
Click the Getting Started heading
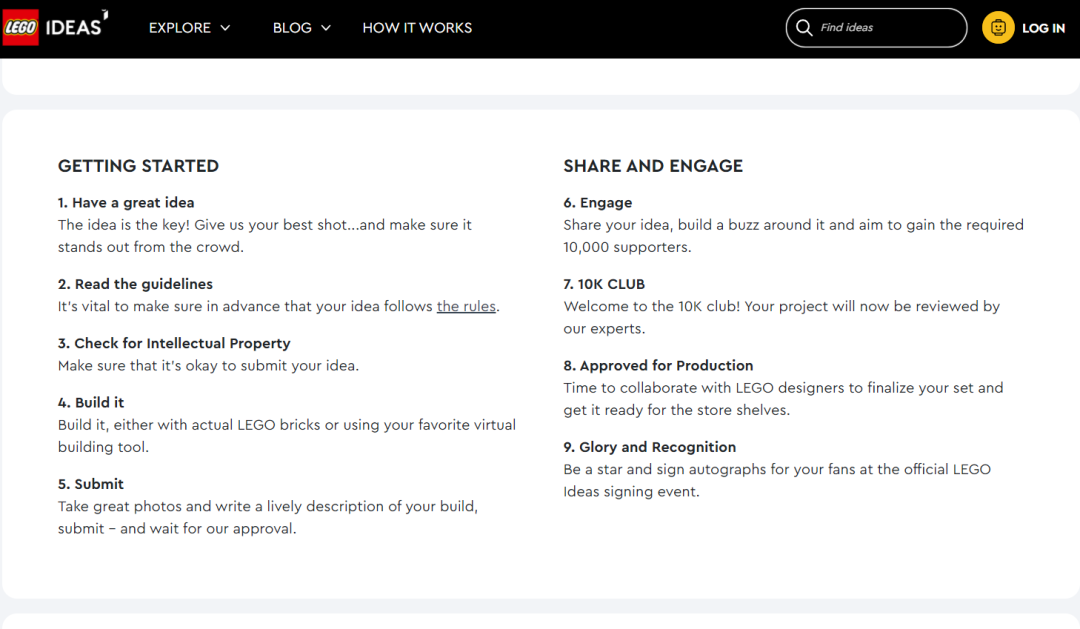click(x=138, y=166)
